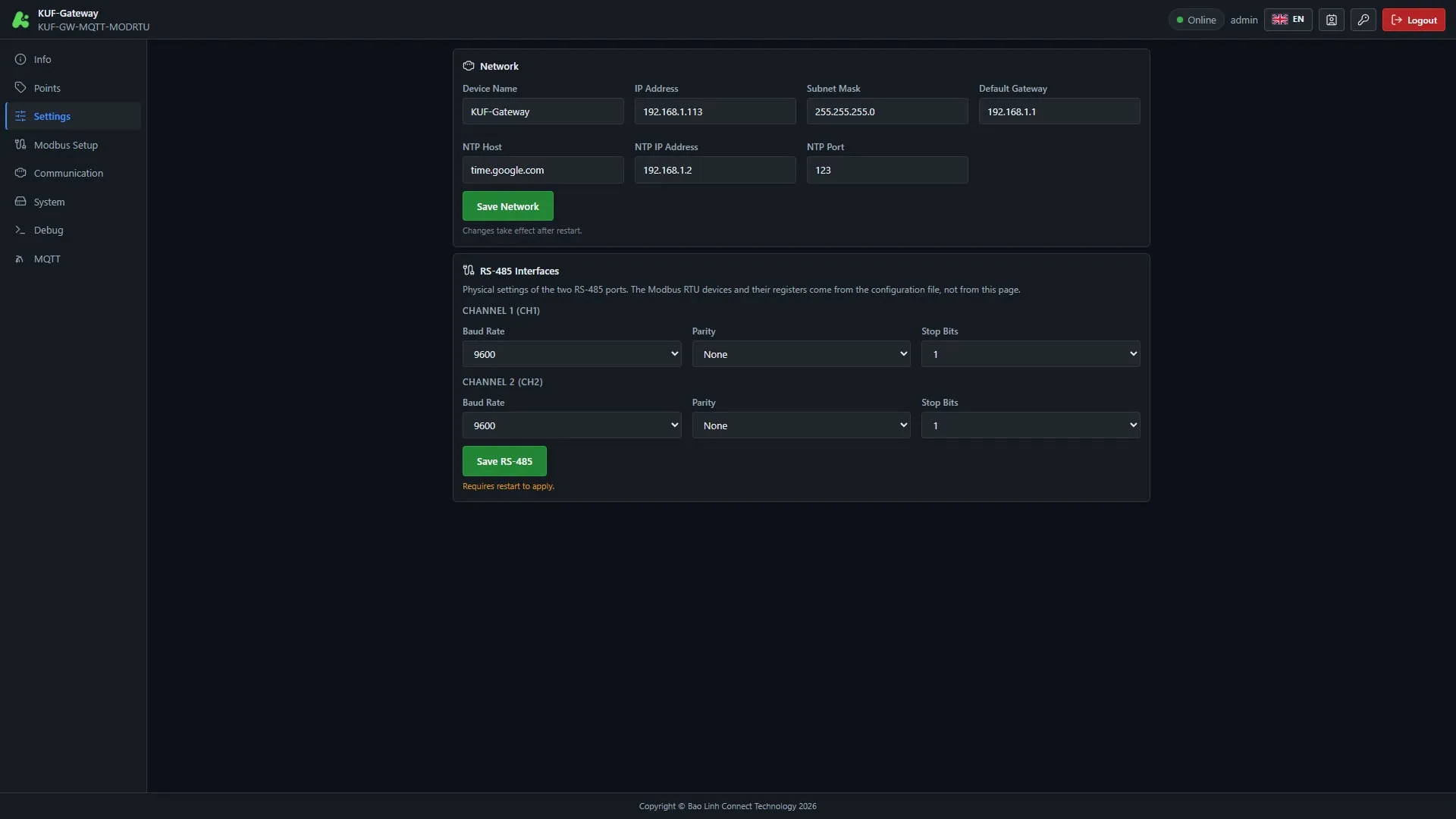
Task: Open the System menu entry
Action: pyautogui.click(x=73, y=202)
